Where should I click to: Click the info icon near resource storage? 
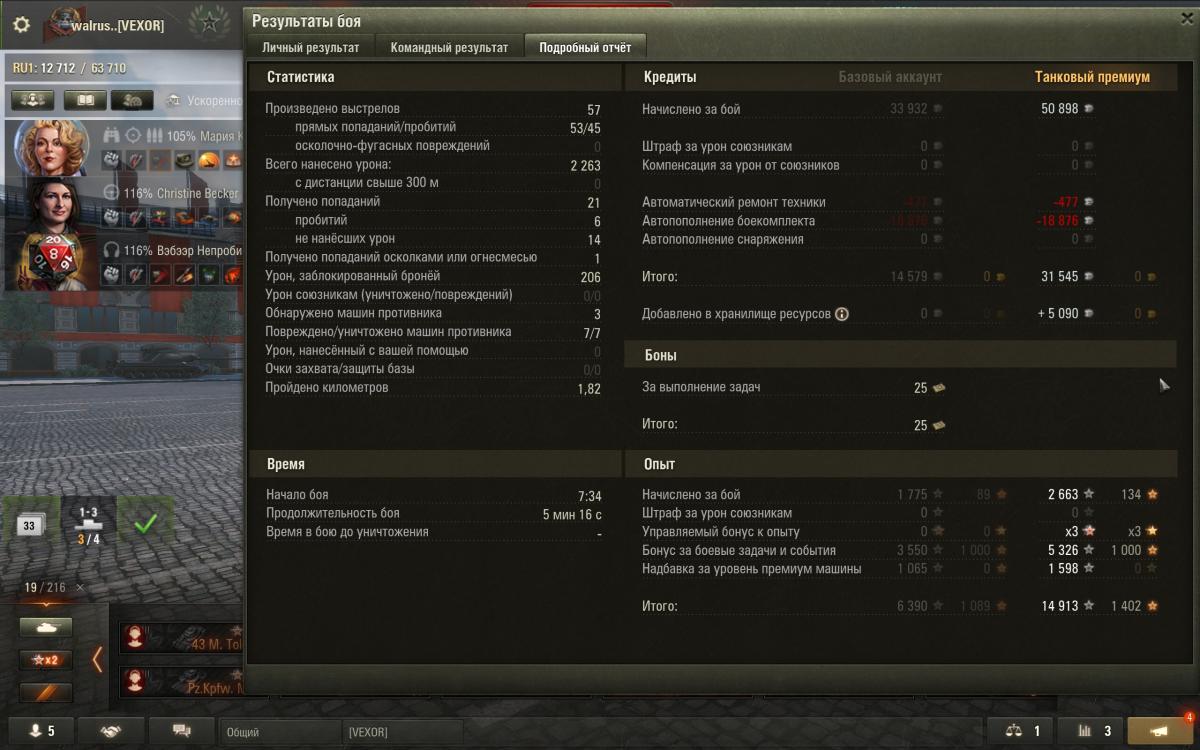click(x=841, y=314)
